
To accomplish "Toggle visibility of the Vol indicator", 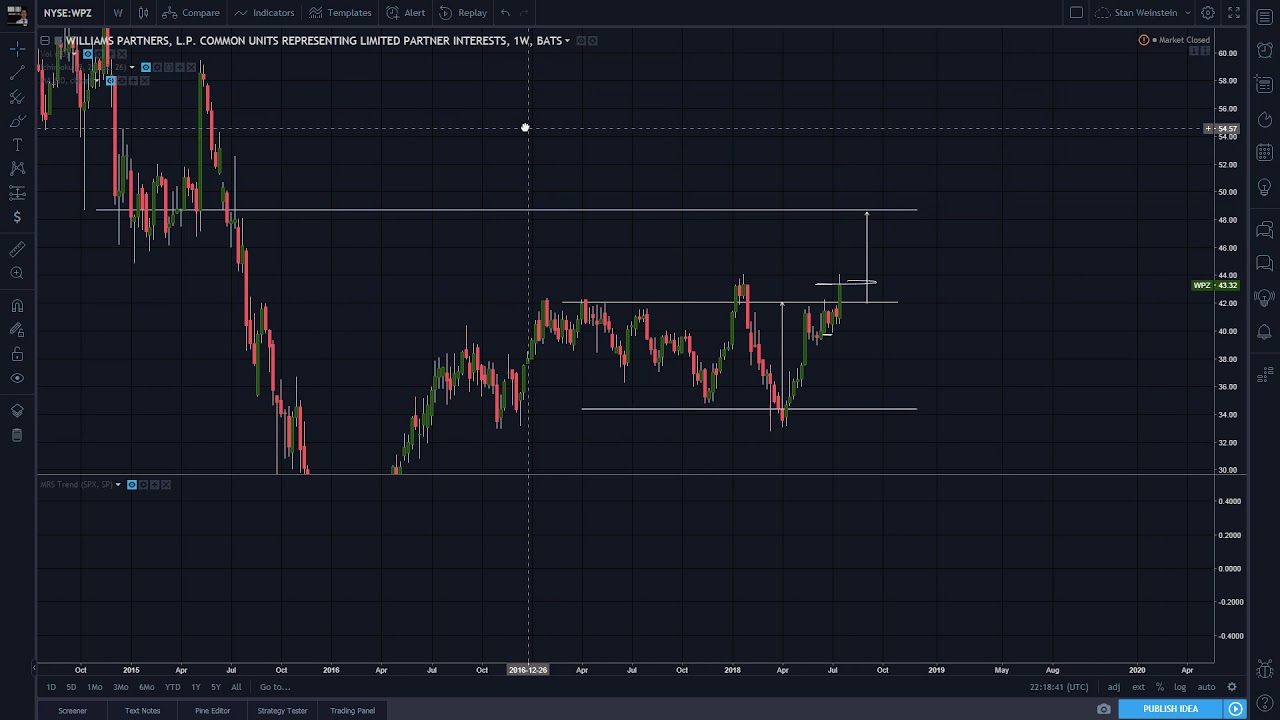I will 88,54.
